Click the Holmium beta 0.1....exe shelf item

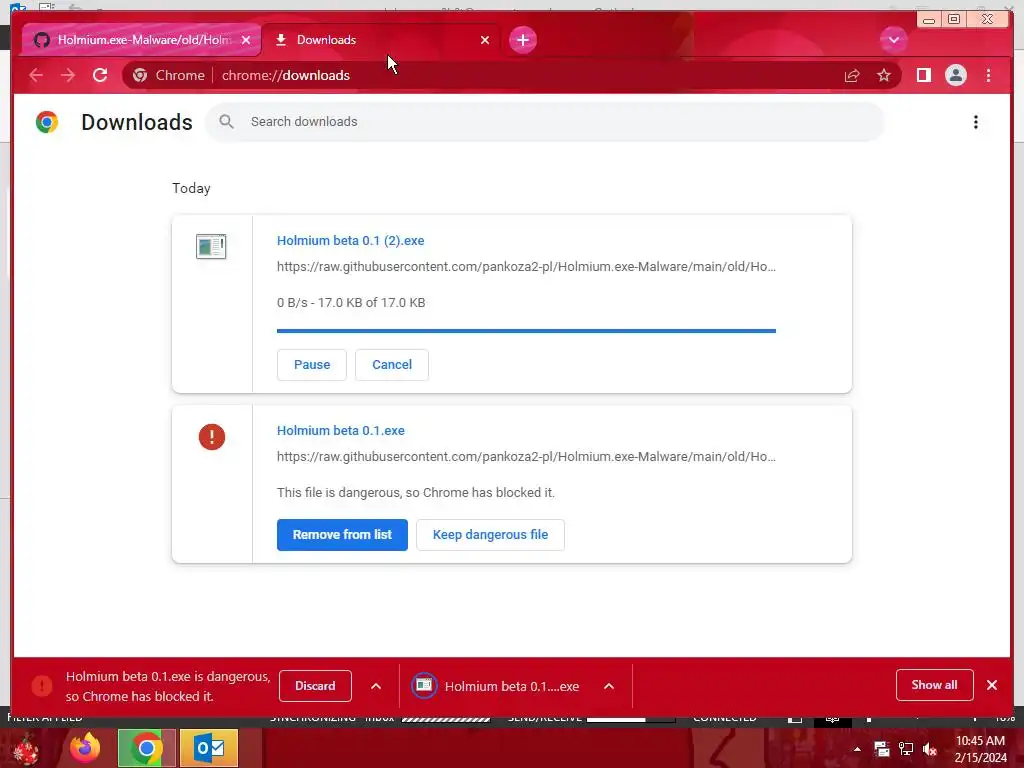[x=511, y=686]
